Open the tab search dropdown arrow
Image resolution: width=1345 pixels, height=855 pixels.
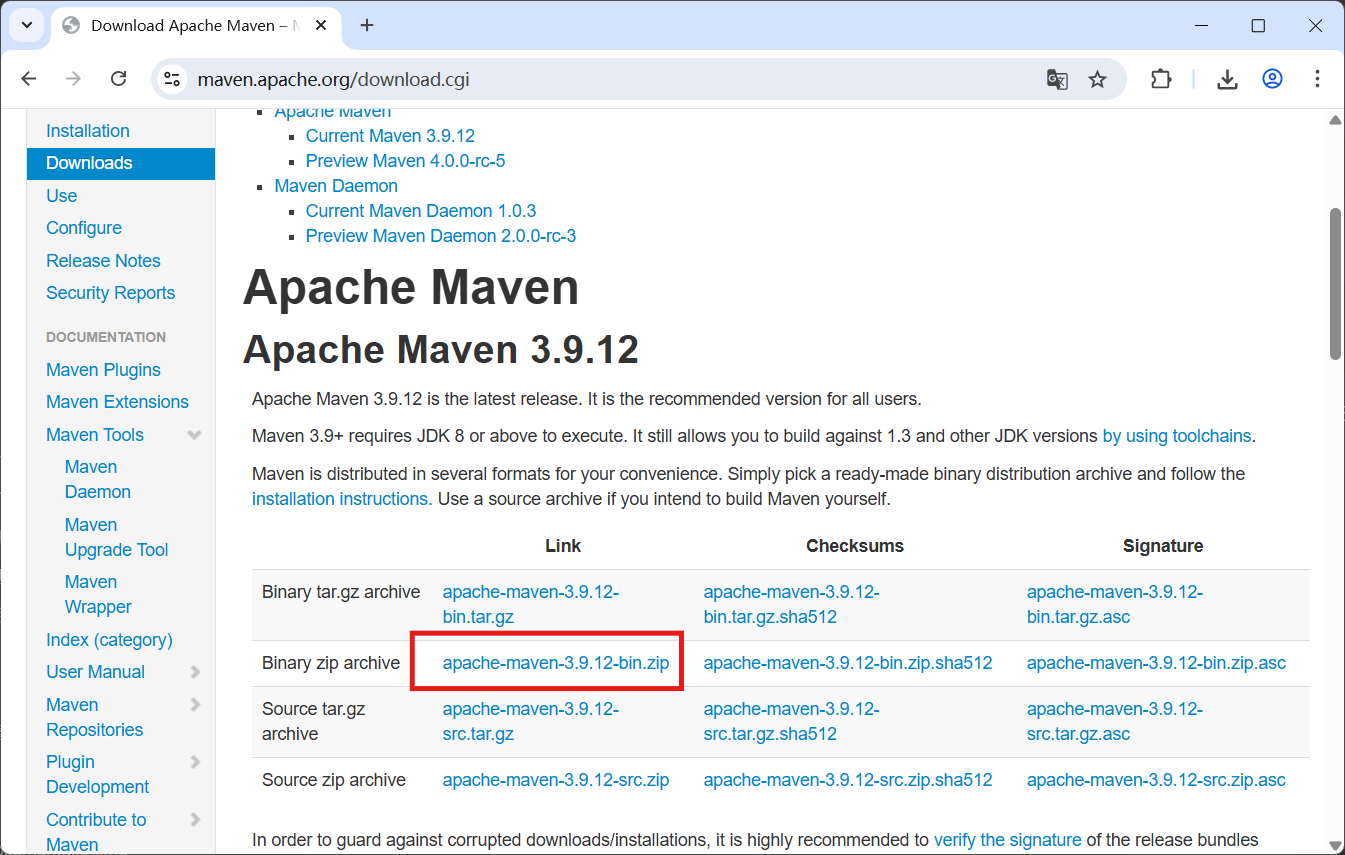pos(28,25)
